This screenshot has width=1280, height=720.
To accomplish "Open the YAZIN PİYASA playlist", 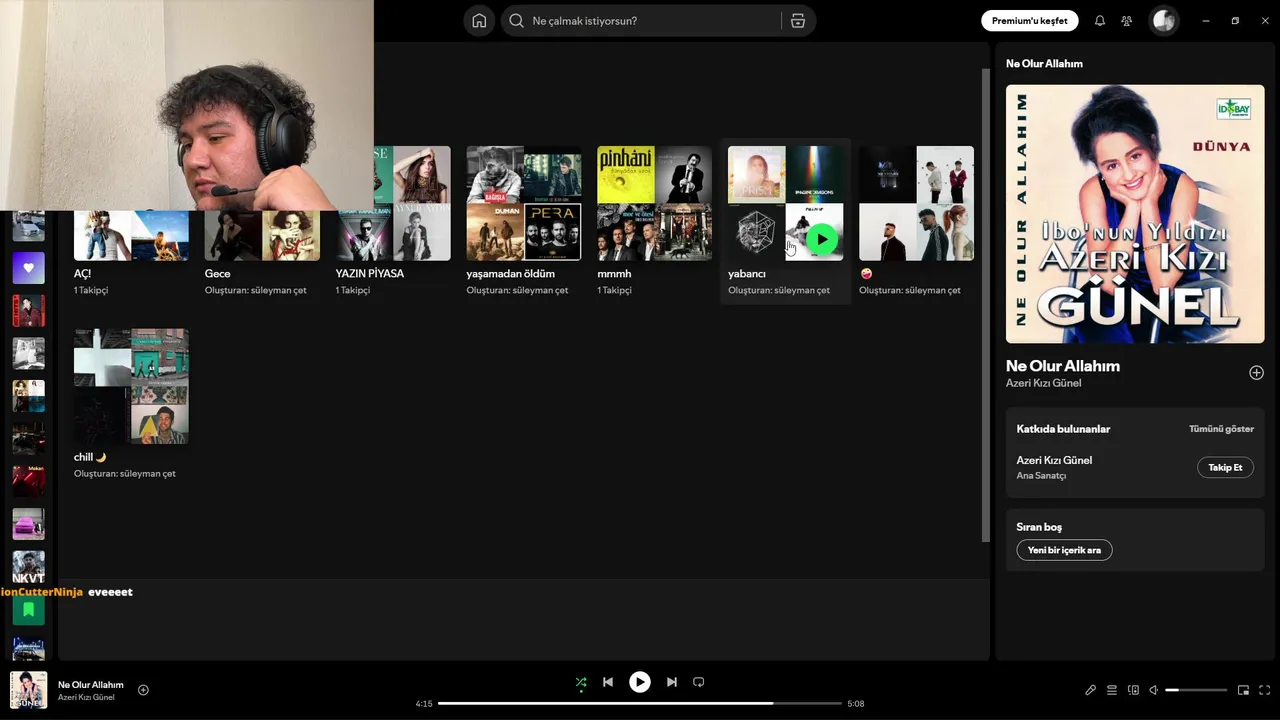I will (x=393, y=222).
